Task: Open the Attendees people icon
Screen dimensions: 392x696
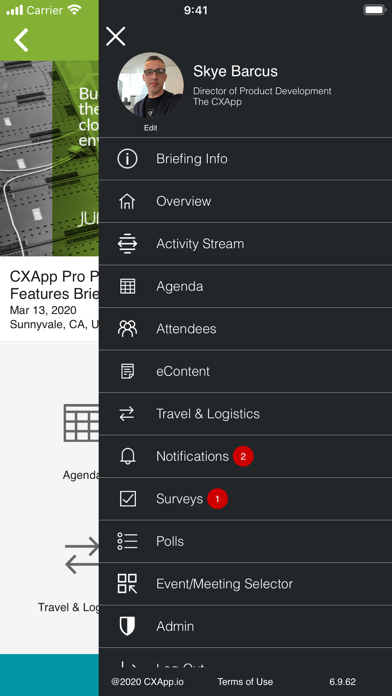Action: pyautogui.click(x=127, y=329)
